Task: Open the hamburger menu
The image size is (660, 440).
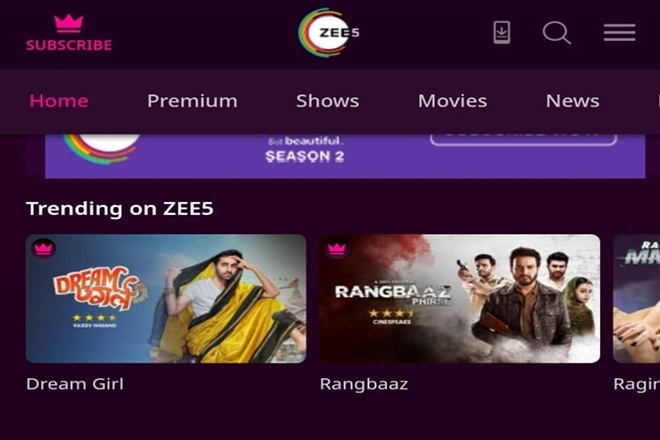Action: click(x=619, y=32)
